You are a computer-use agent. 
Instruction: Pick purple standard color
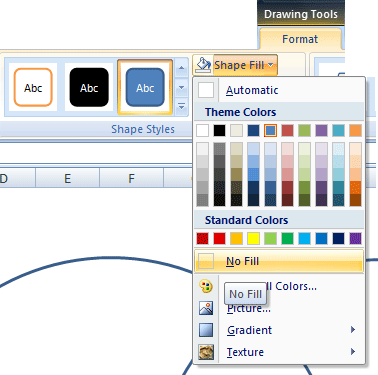355,238
